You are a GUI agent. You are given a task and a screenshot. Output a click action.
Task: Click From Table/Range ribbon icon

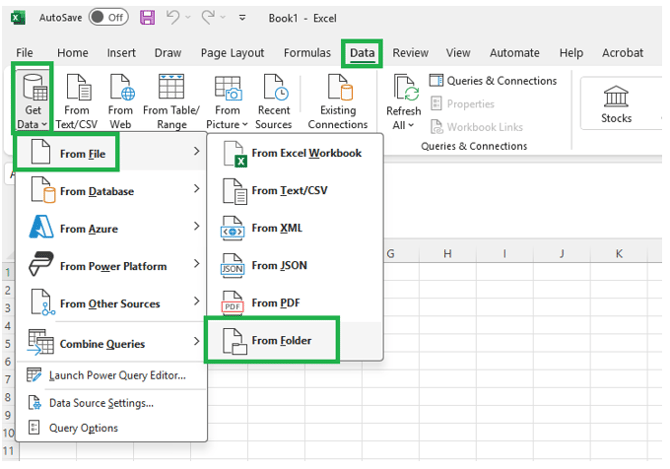171,101
